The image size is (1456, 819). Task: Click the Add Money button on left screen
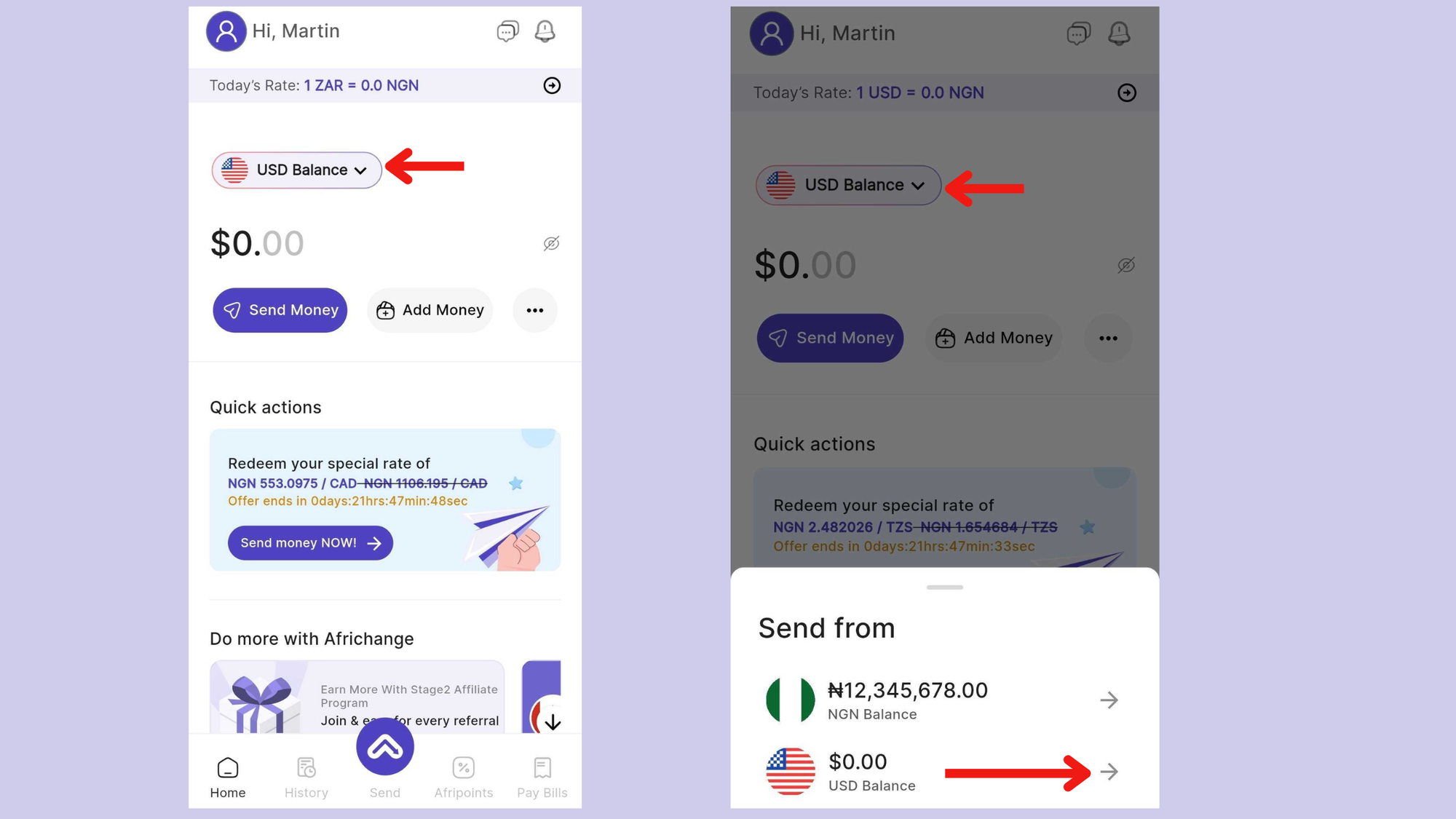click(430, 310)
